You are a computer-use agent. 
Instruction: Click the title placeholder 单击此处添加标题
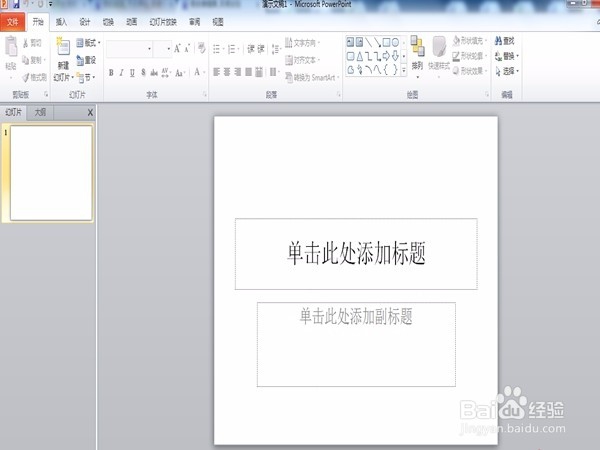(356, 254)
